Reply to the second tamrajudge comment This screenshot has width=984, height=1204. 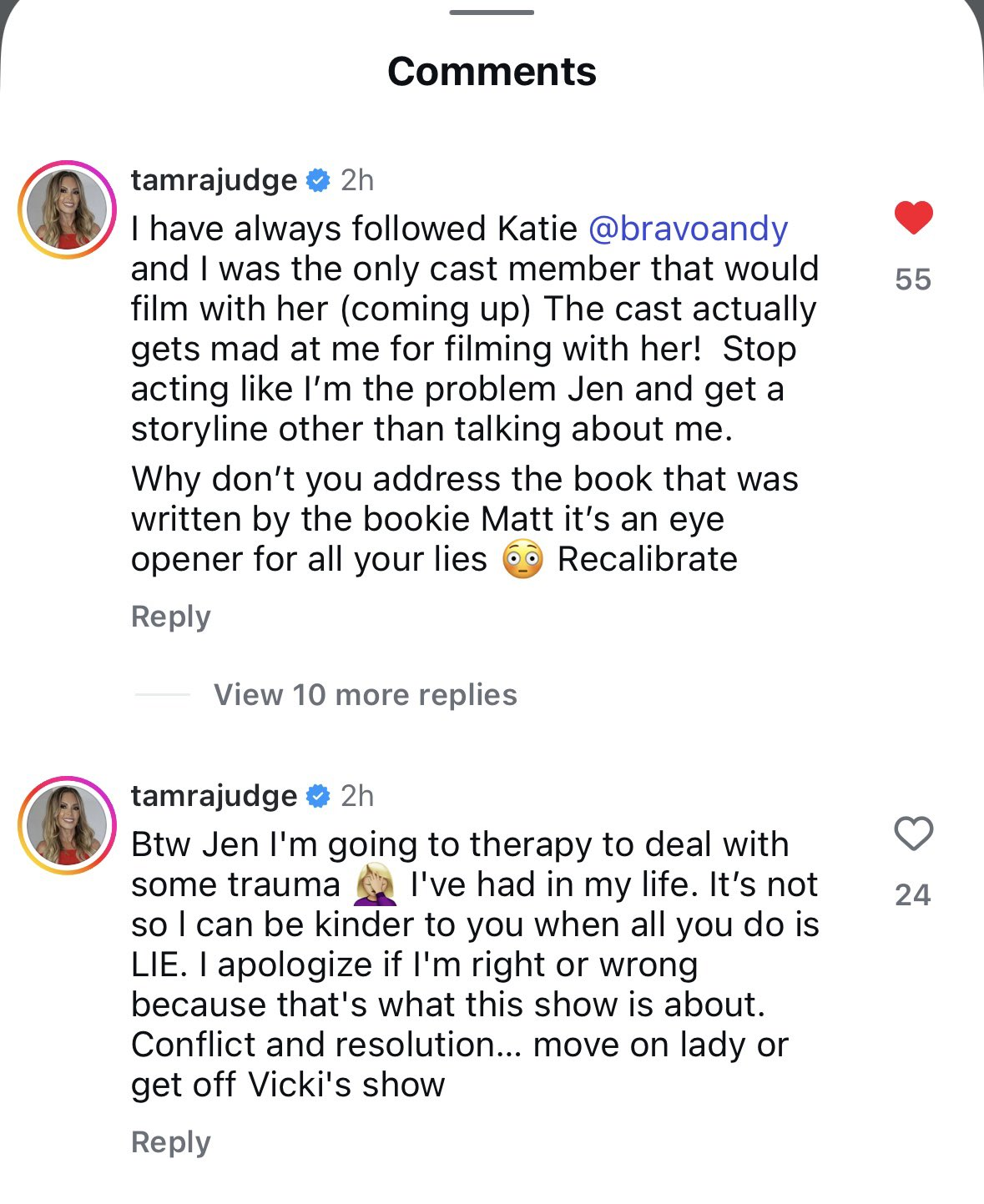click(170, 1142)
